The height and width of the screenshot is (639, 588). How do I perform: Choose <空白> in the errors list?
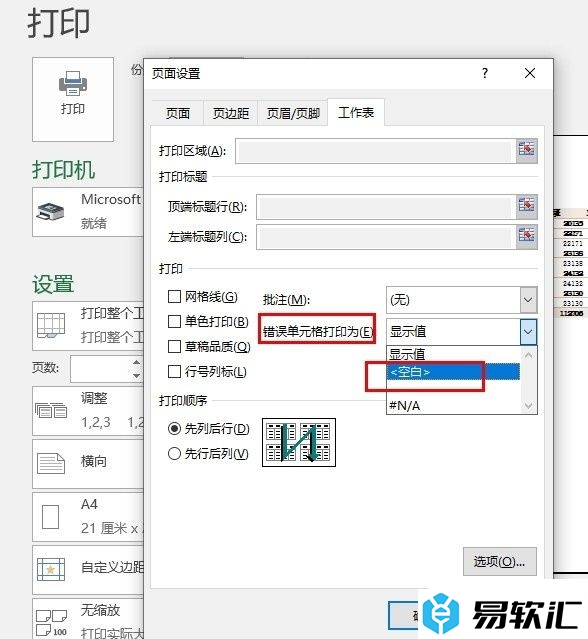tap(453, 372)
